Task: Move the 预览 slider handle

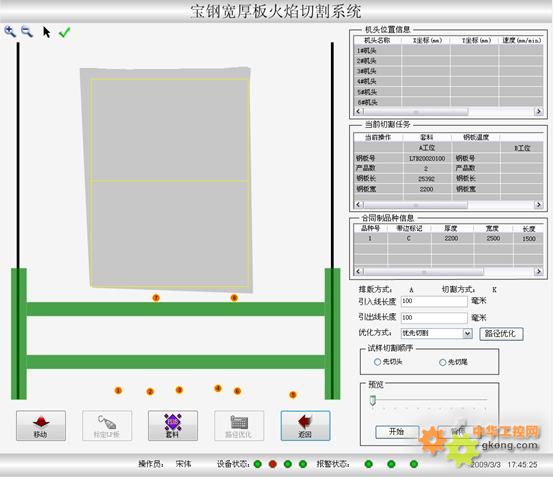Action: (x=373, y=400)
